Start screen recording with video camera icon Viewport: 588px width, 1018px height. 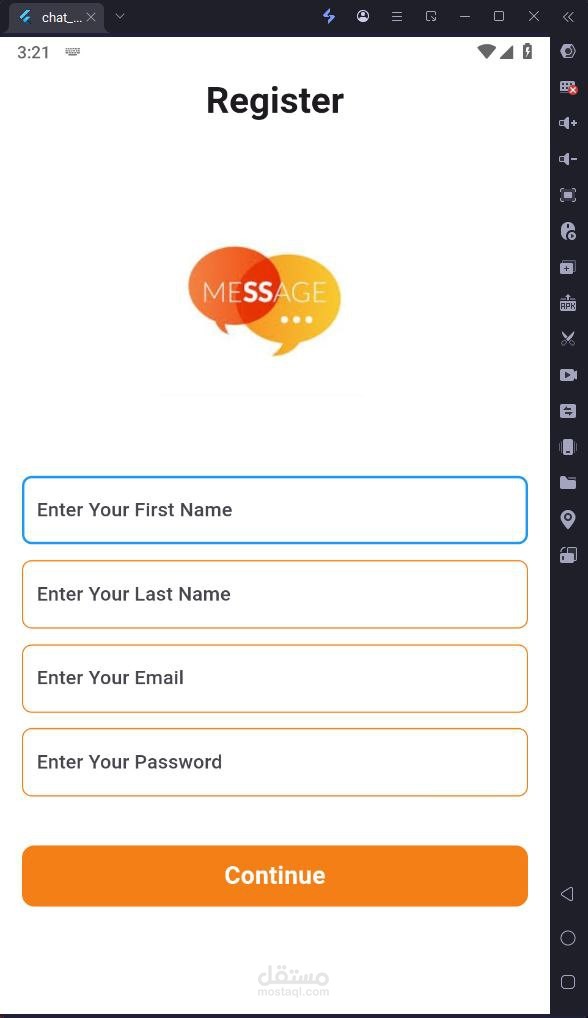point(568,375)
